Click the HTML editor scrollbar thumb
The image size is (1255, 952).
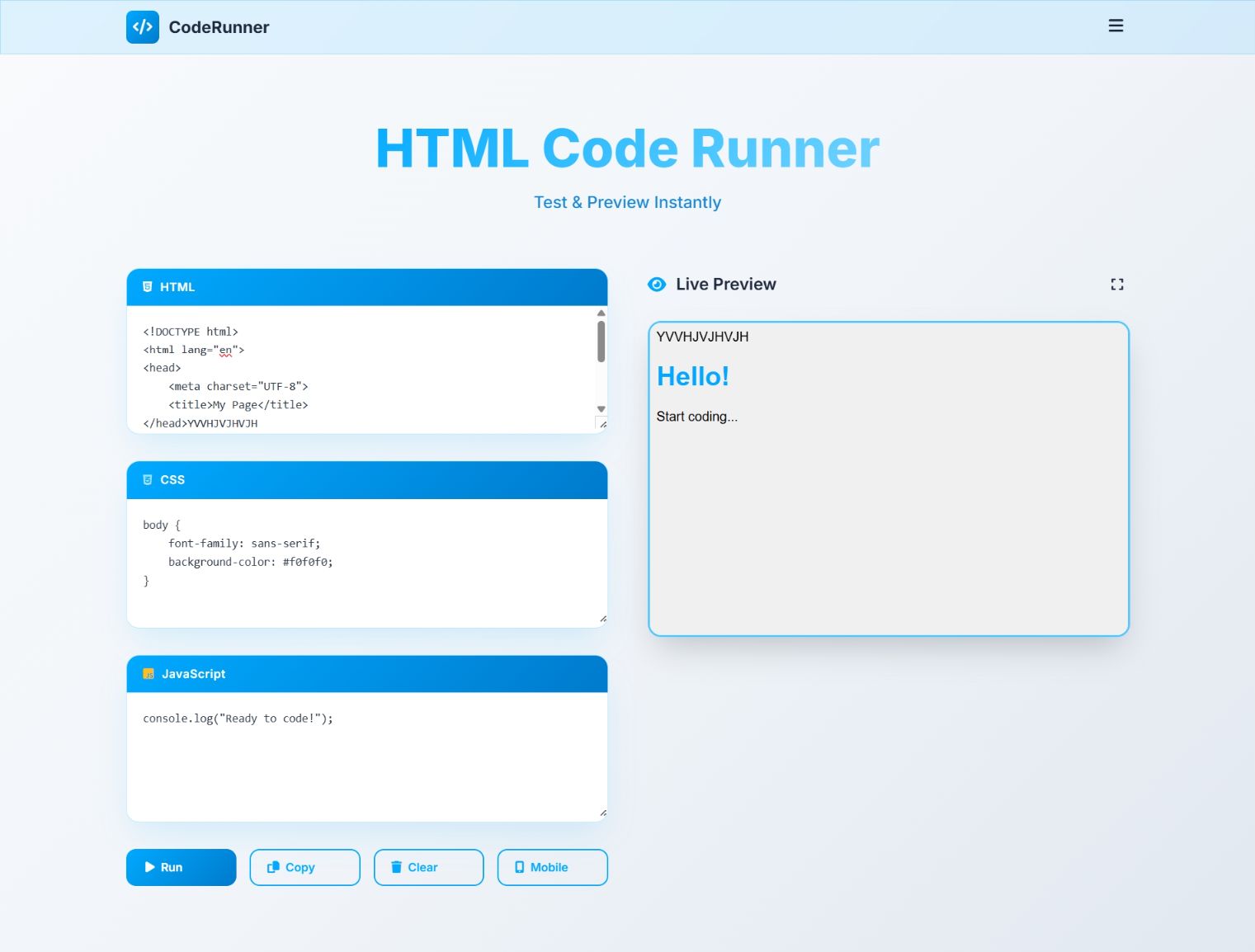tap(601, 342)
